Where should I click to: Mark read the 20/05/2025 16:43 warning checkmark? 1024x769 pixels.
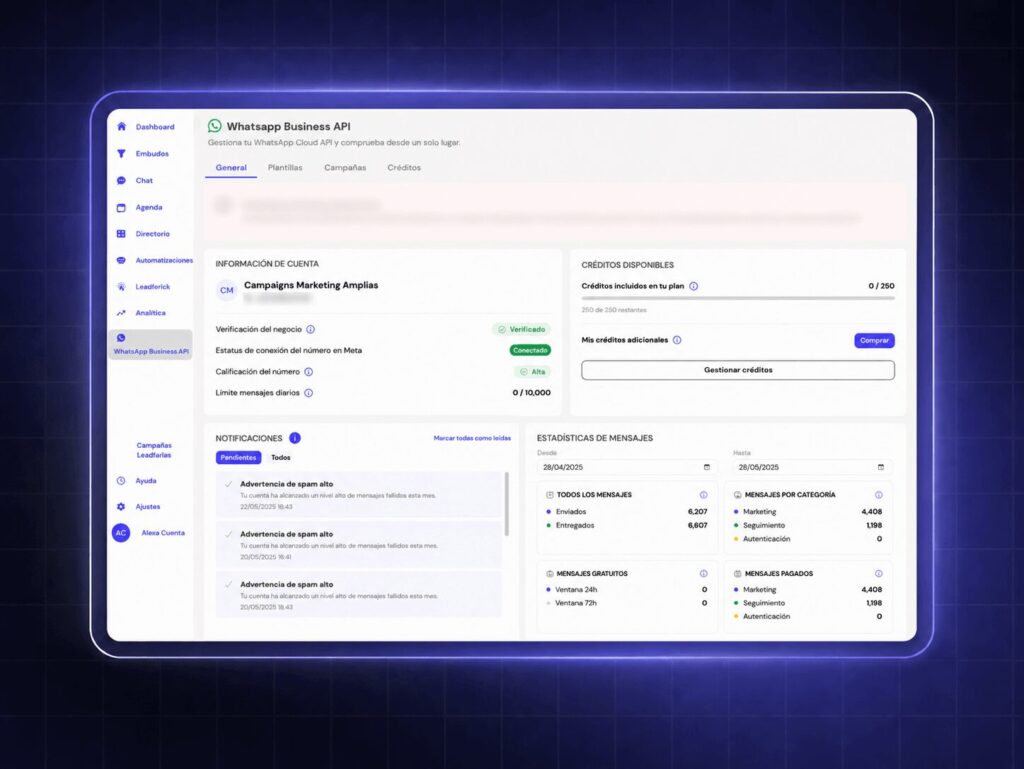229,584
